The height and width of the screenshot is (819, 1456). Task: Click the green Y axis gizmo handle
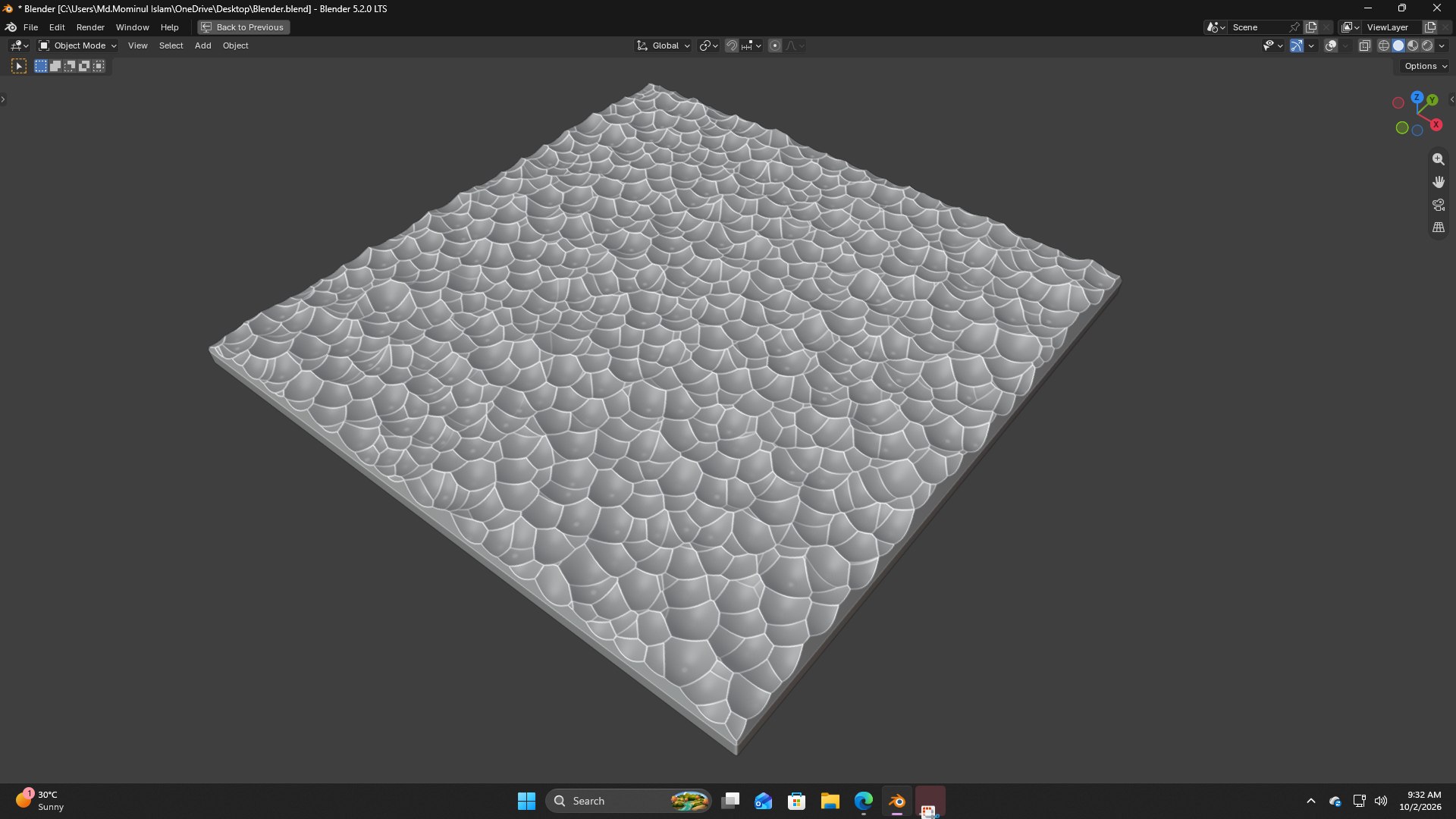[1432, 100]
